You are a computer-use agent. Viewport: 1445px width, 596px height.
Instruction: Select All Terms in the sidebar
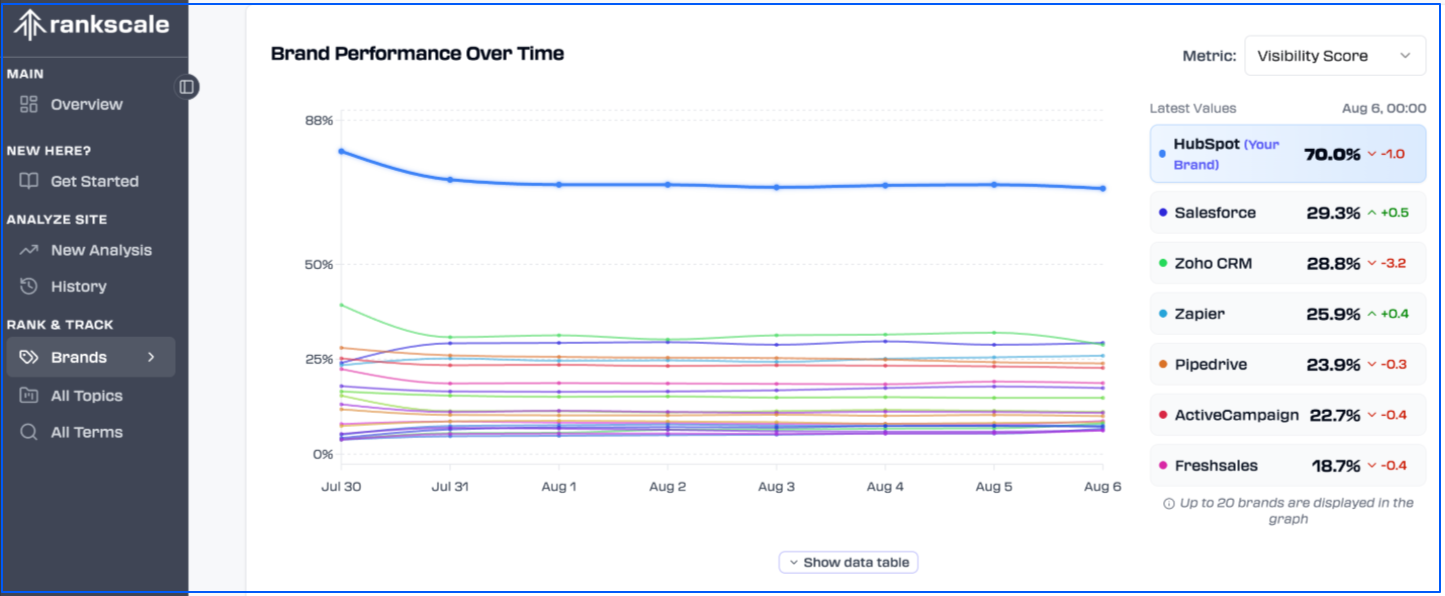click(x=87, y=432)
